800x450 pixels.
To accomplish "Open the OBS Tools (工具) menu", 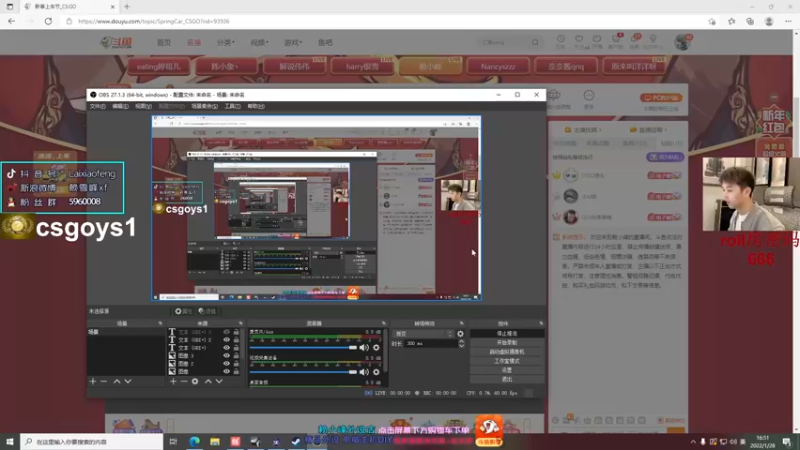I will point(232,106).
